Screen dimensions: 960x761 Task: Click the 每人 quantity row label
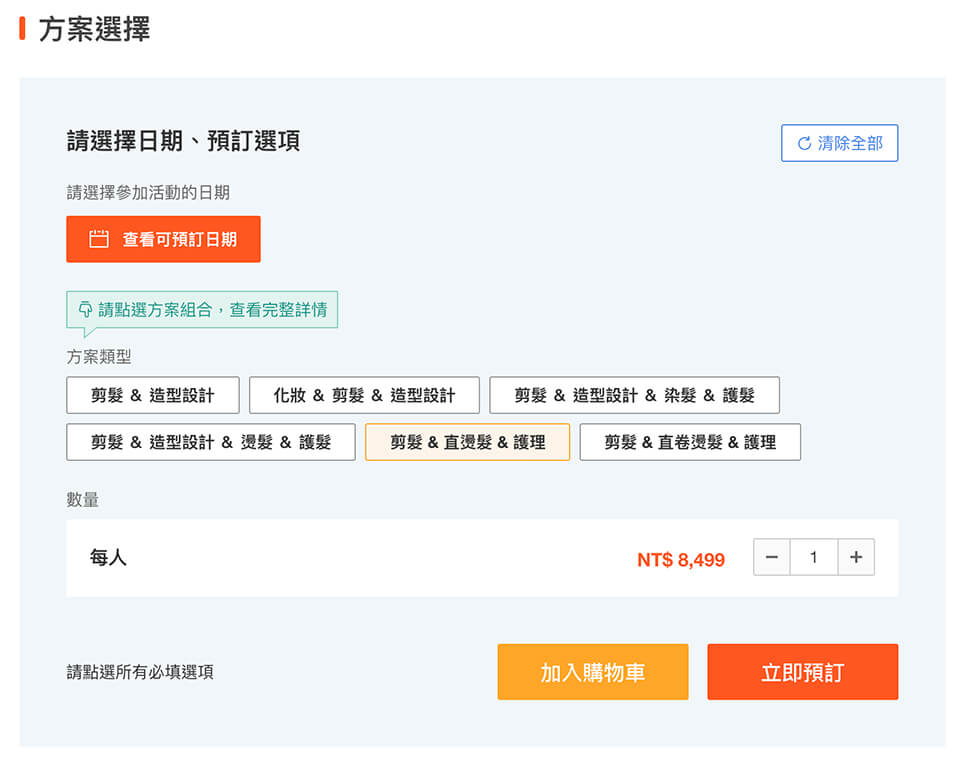click(x=108, y=558)
